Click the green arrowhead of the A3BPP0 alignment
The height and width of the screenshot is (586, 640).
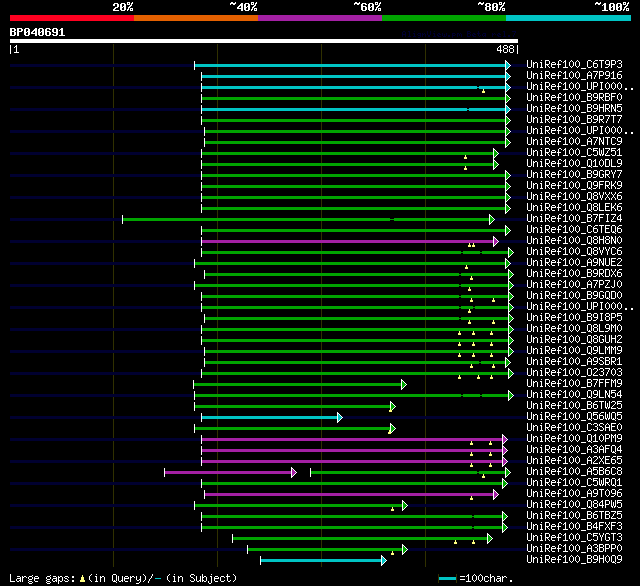[404, 549]
